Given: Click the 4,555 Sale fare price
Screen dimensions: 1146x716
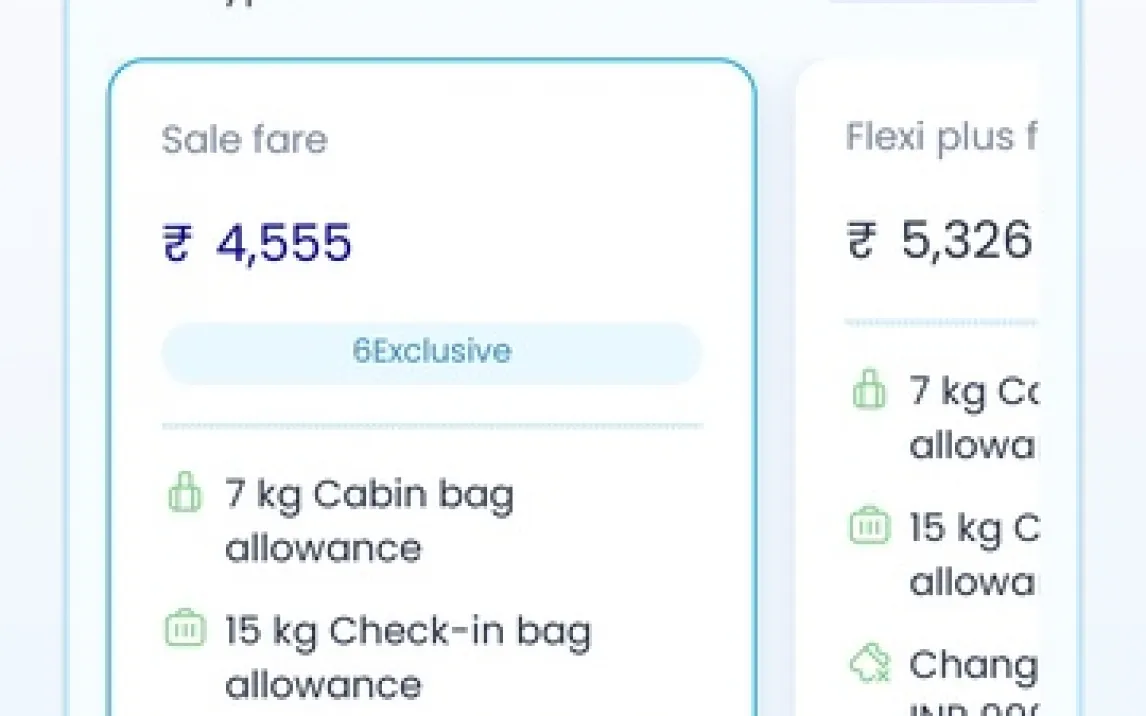Looking at the screenshot, I should click(x=284, y=244).
